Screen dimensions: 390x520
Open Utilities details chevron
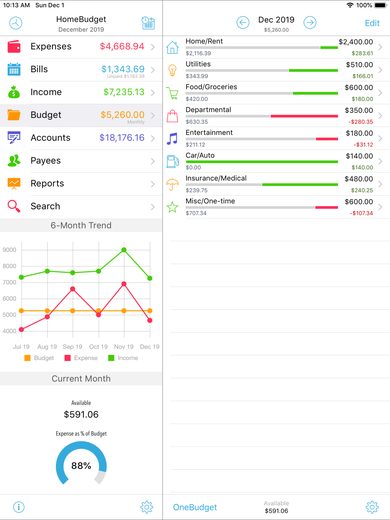tap(380, 70)
